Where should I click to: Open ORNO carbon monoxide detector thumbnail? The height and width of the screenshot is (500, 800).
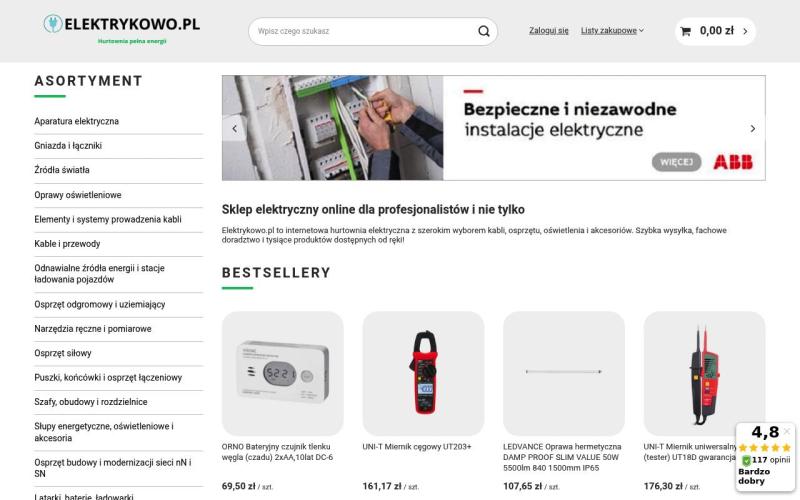pyautogui.click(x=283, y=373)
